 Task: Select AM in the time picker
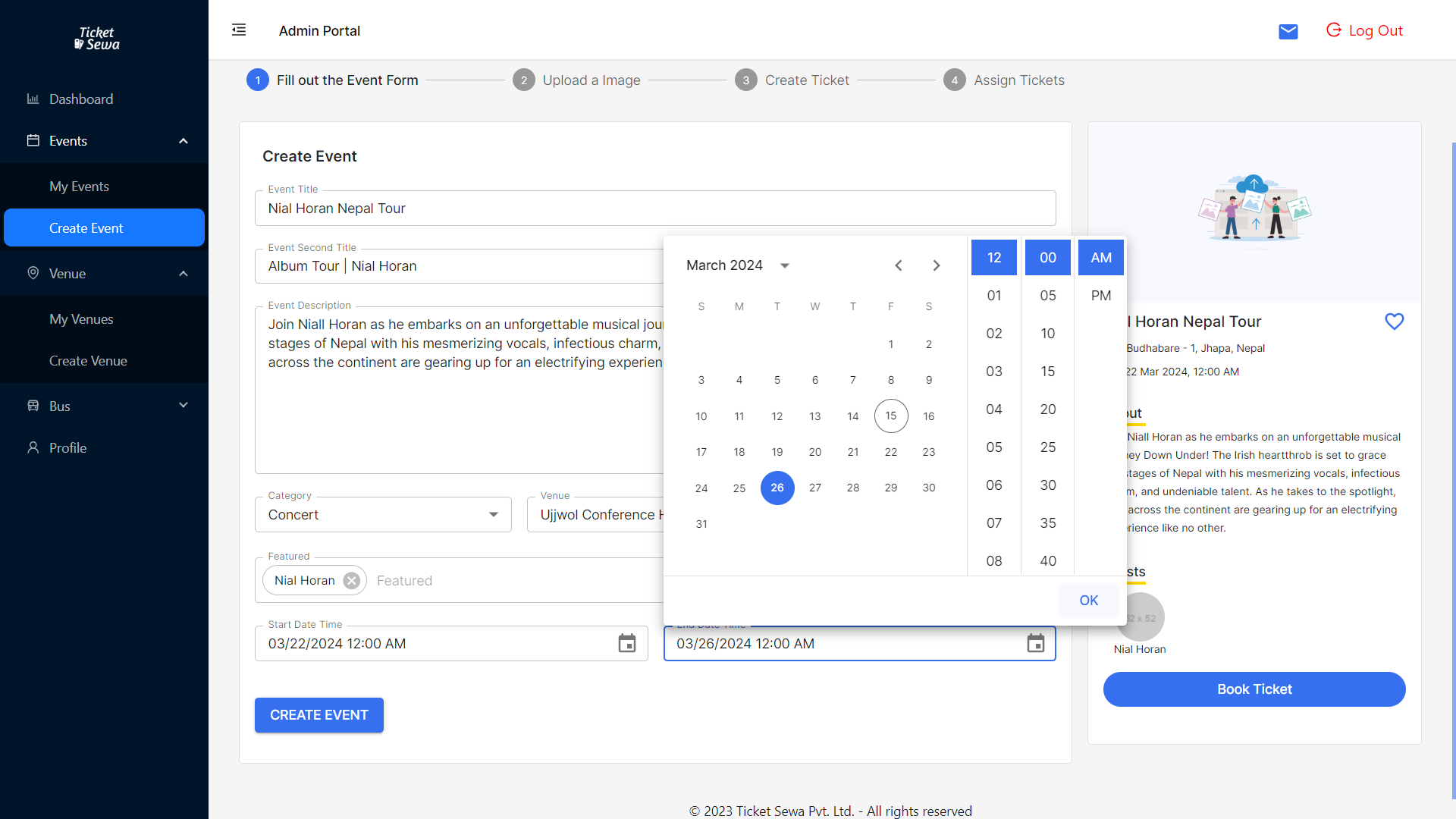[x=1100, y=258]
